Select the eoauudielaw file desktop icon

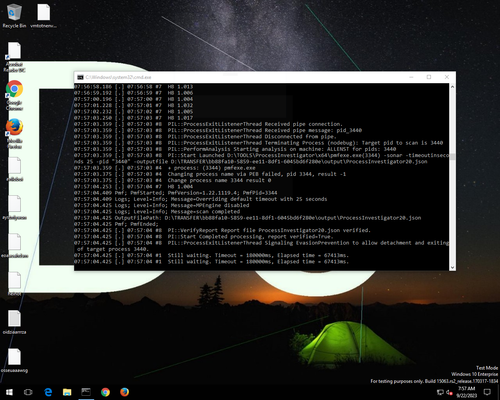pyautogui.click(x=14, y=246)
